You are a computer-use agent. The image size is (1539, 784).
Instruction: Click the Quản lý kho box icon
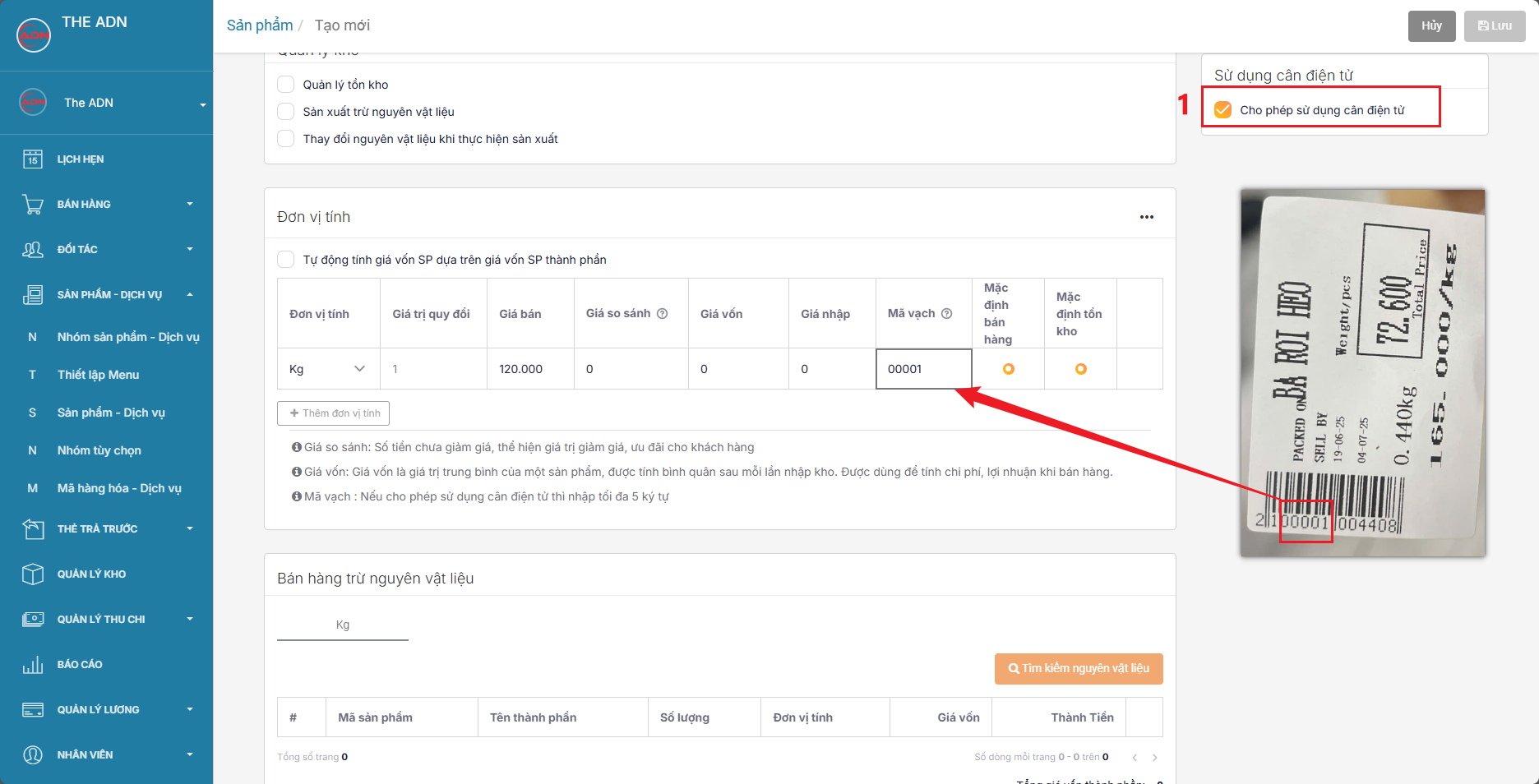pyautogui.click(x=33, y=574)
